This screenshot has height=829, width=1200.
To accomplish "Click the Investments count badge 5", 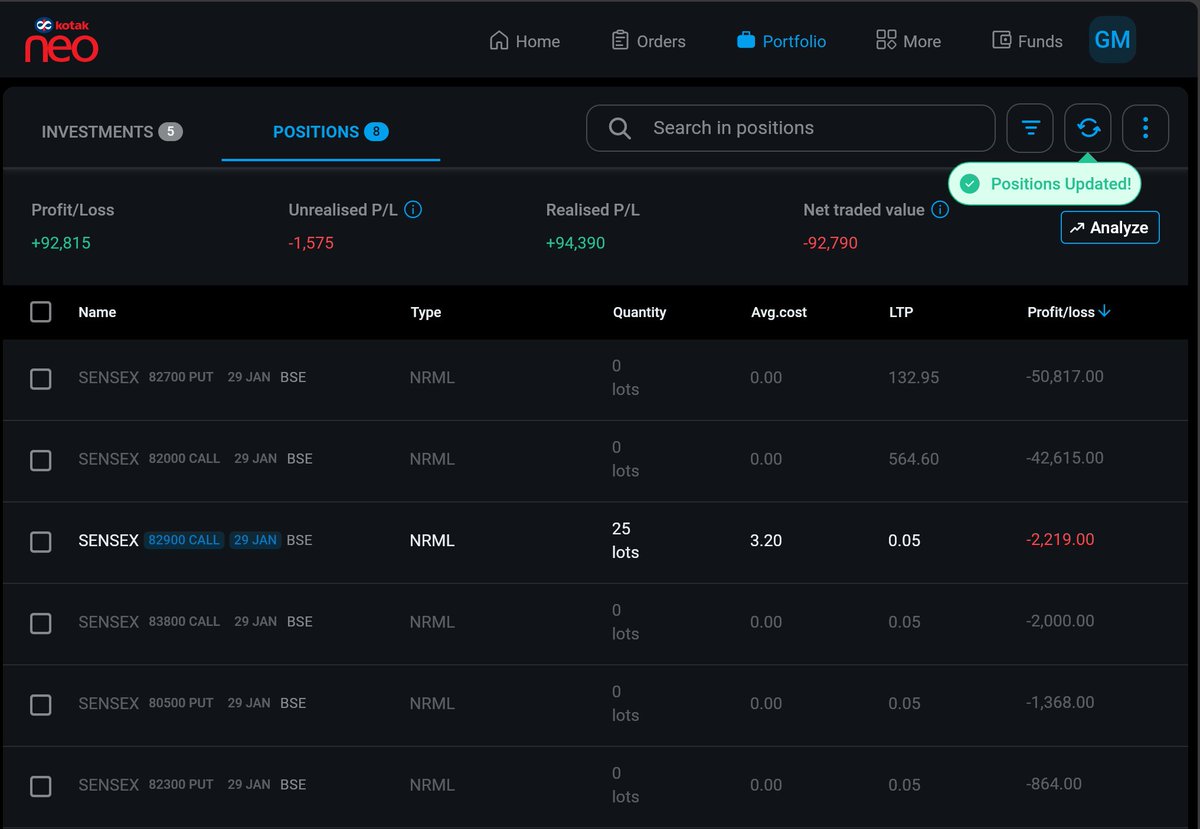I will click(x=171, y=132).
